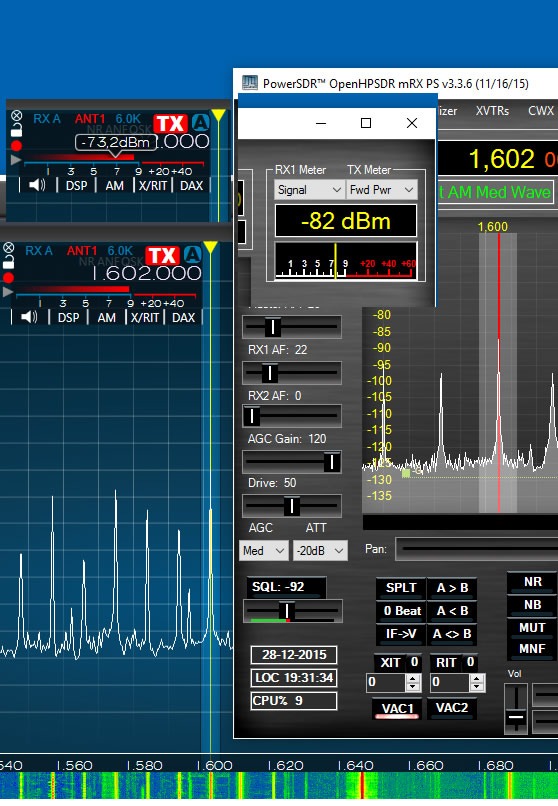Click the -82 dBm meter readout

[x=346, y=221]
